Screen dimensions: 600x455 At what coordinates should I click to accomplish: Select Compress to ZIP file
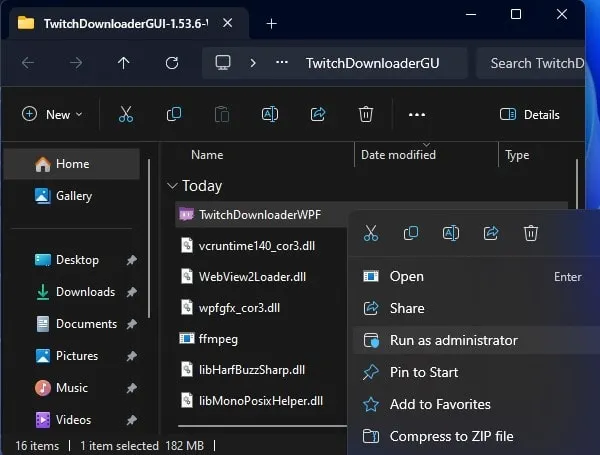pos(476,436)
